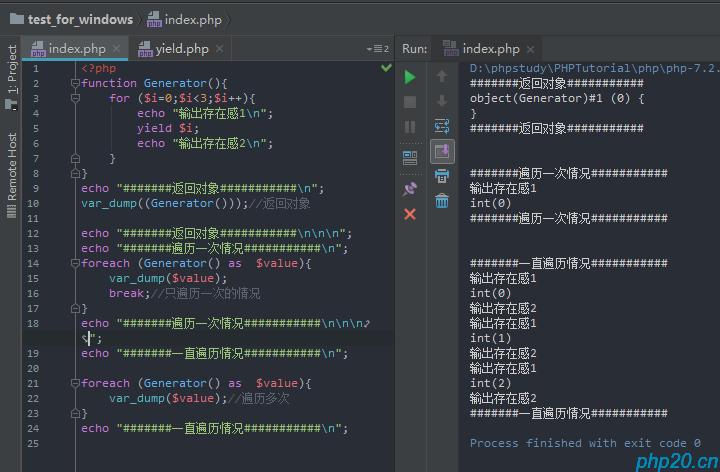
Task: Click 'object(Generator)#1 (0) {' console line
Action: [557, 98]
